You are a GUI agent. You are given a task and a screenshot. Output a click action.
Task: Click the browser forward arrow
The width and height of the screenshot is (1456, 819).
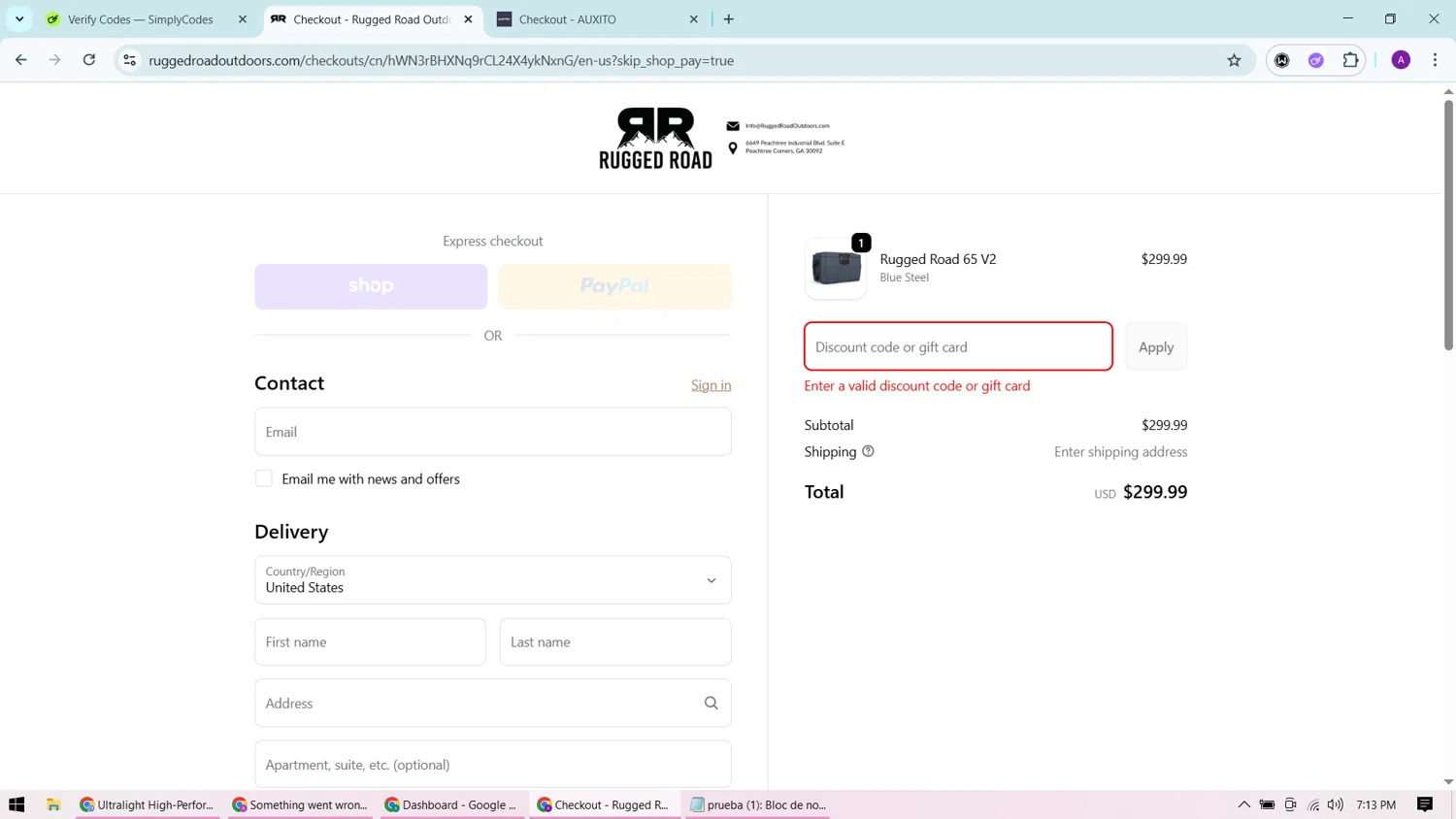[x=55, y=60]
